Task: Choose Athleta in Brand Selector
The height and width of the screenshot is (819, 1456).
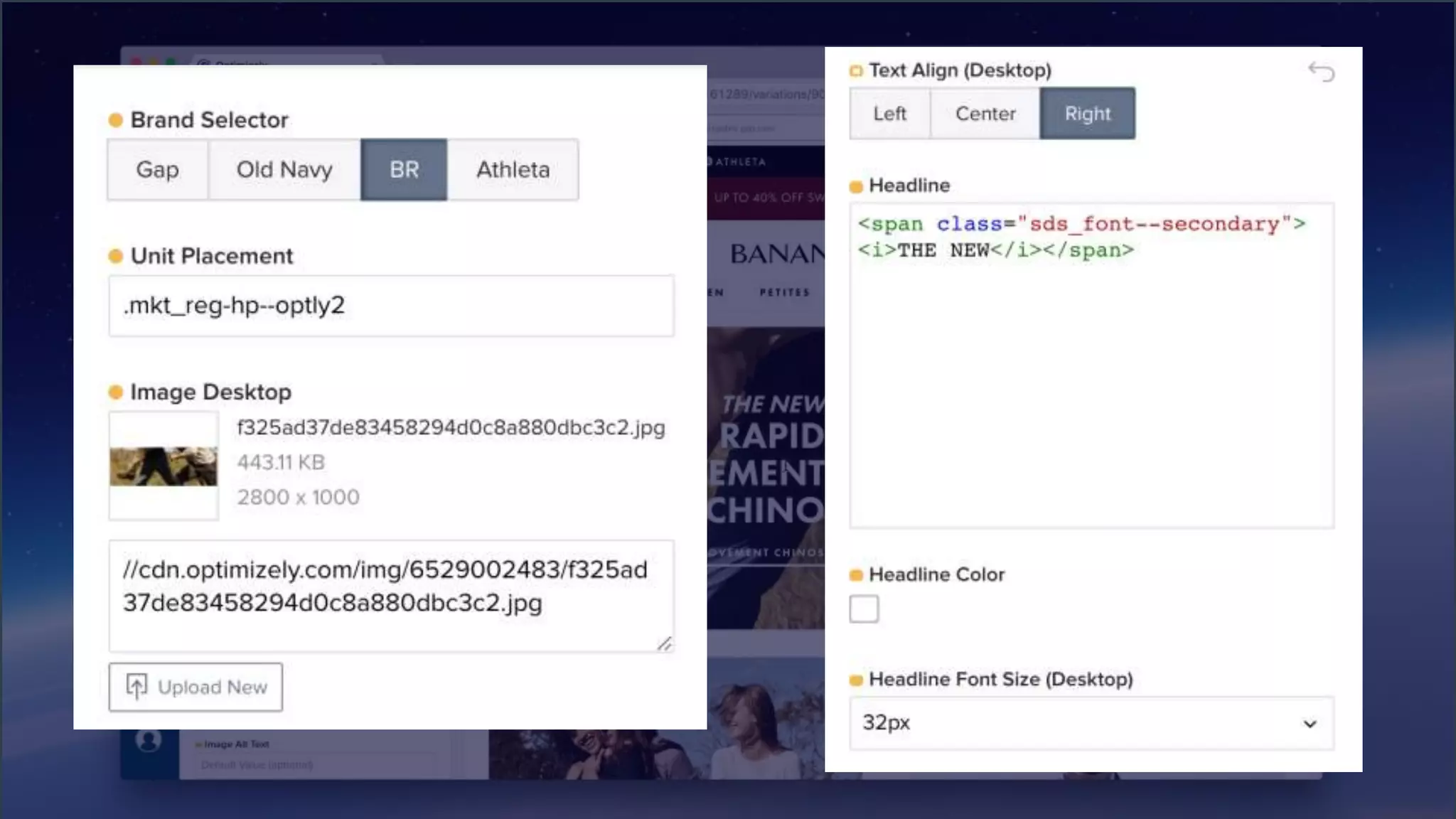Action: point(513,170)
